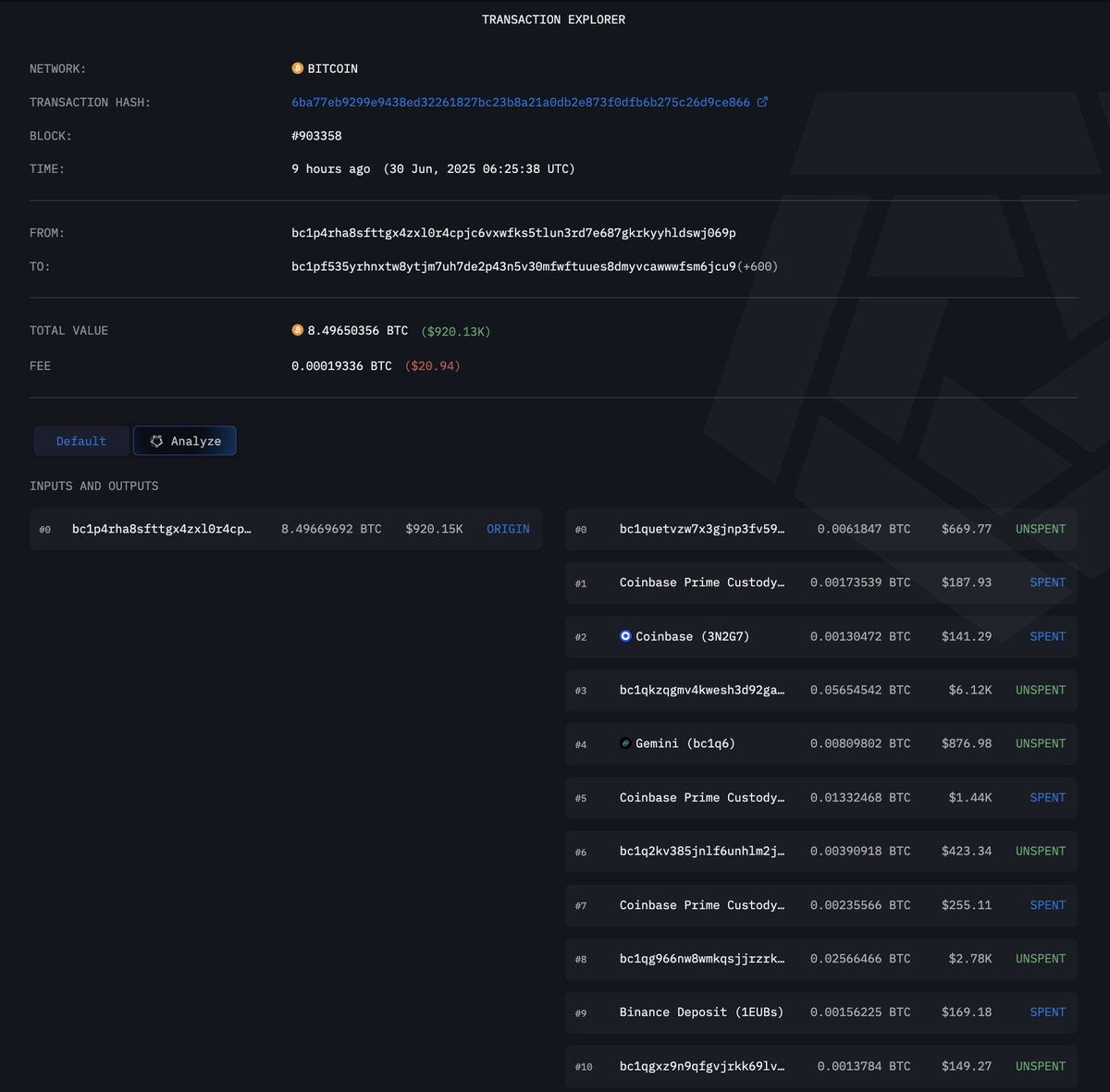1110x1092 pixels.
Task: Open the transaction hash link 6ba77eb9299e…
Action: 521,102
